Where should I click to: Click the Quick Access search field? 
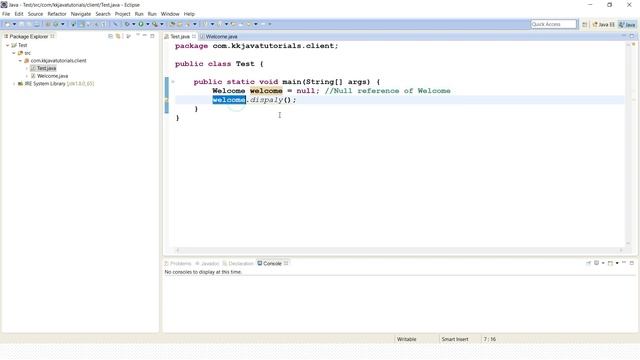point(553,24)
